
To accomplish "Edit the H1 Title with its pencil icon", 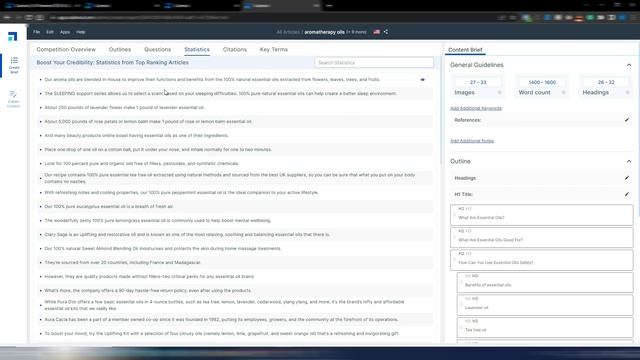I will tap(627, 194).
